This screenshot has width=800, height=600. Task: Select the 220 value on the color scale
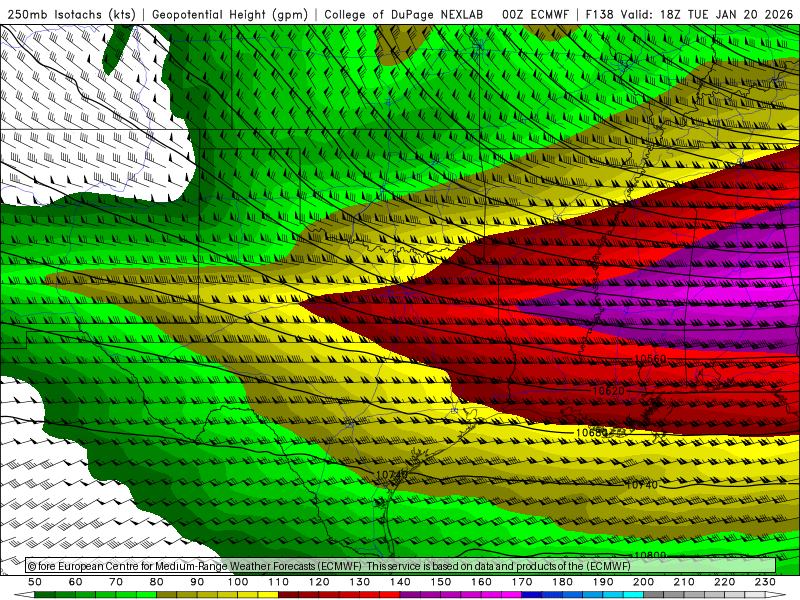[x=725, y=582]
